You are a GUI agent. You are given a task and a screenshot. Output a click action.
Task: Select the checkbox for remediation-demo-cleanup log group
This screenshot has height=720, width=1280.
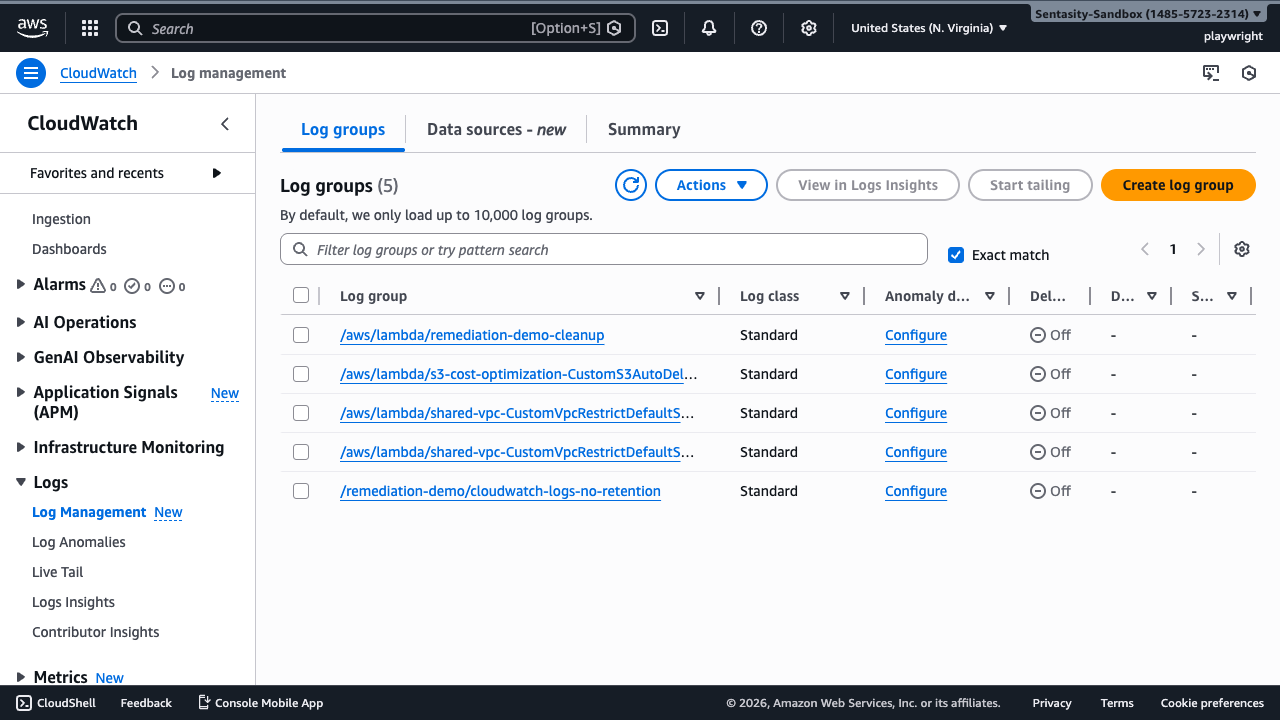[301, 335]
